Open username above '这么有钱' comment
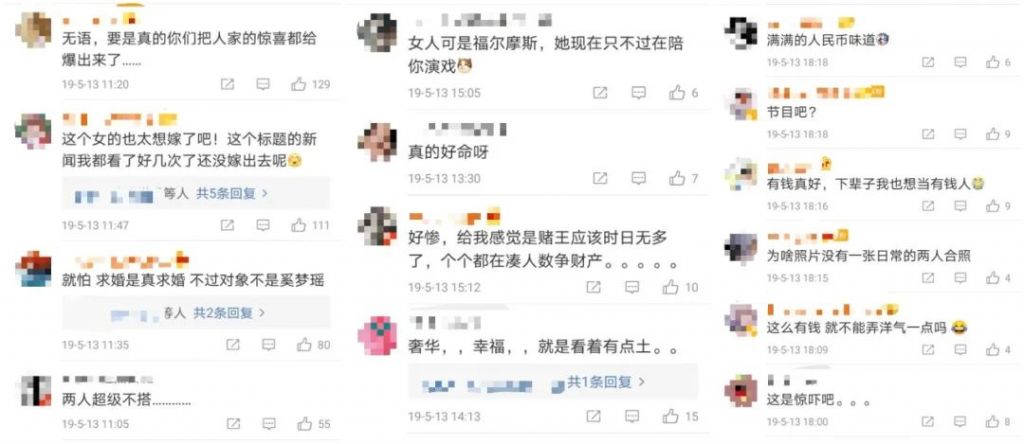The height and width of the screenshot is (444, 1024). 833,309
